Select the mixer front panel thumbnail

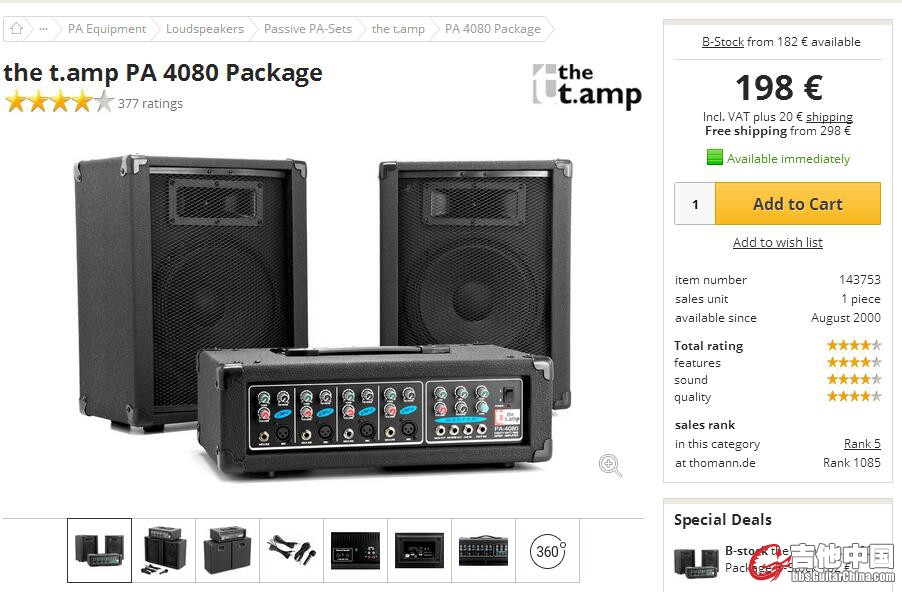click(x=483, y=550)
